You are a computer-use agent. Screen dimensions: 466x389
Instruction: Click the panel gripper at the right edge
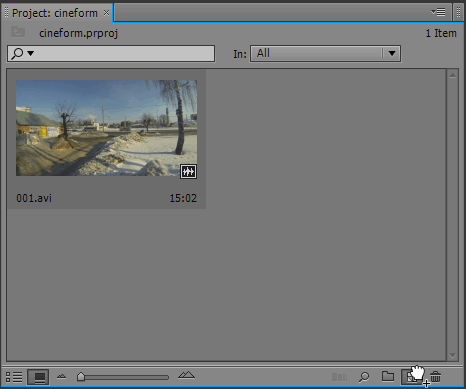(459, 12)
